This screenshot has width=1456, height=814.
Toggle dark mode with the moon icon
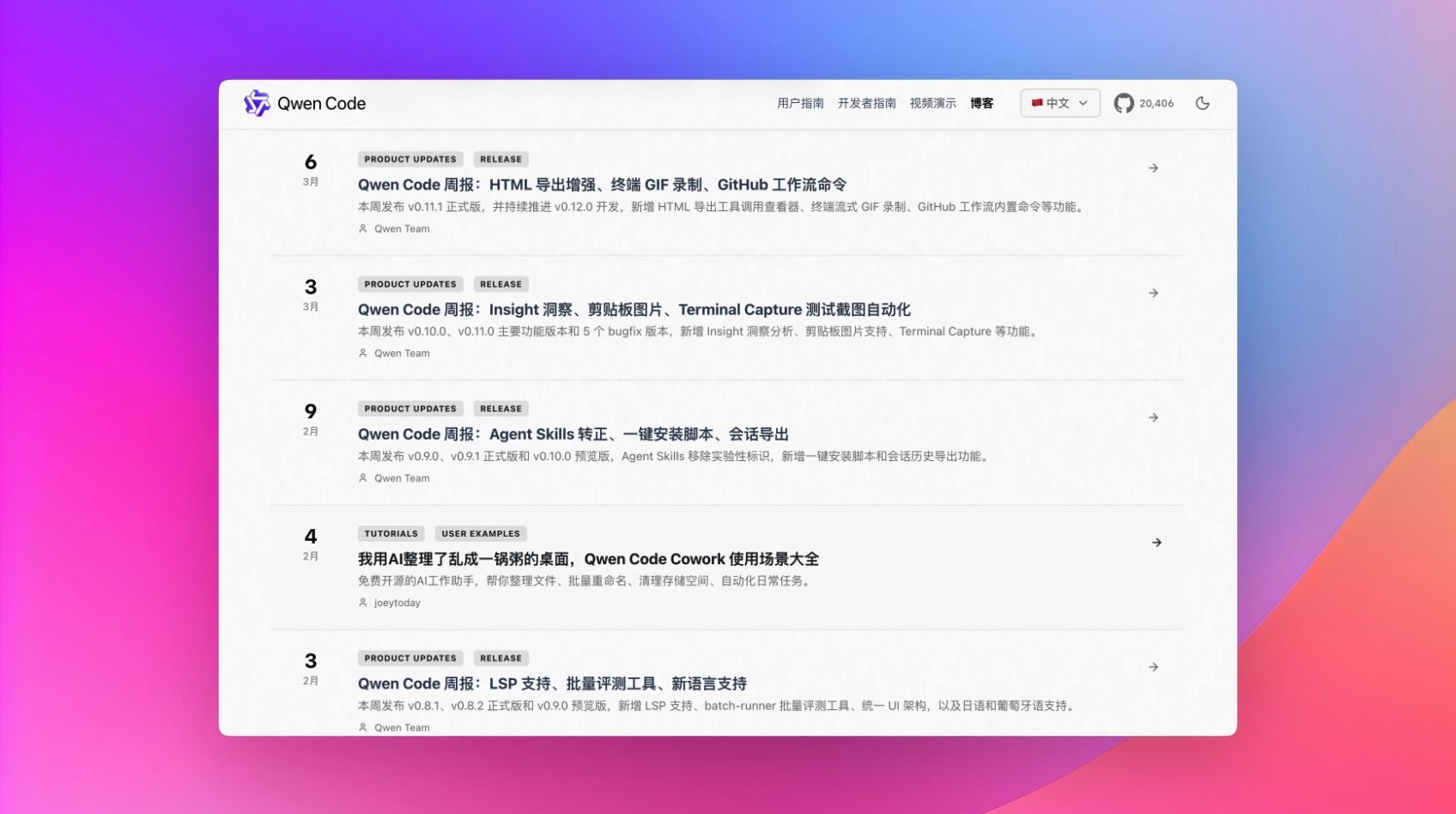click(x=1203, y=103)
